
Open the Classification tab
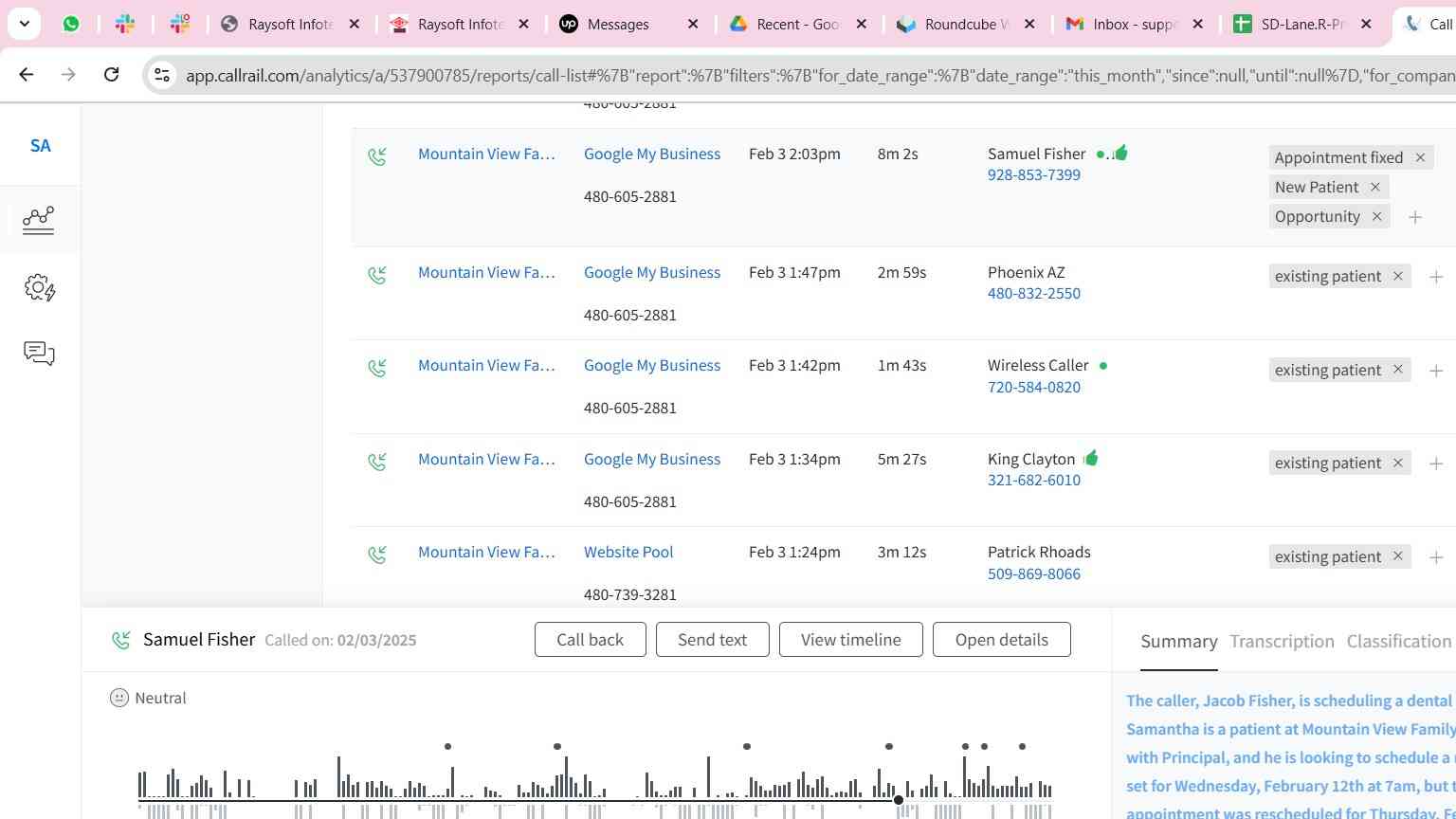(1398, 642)
